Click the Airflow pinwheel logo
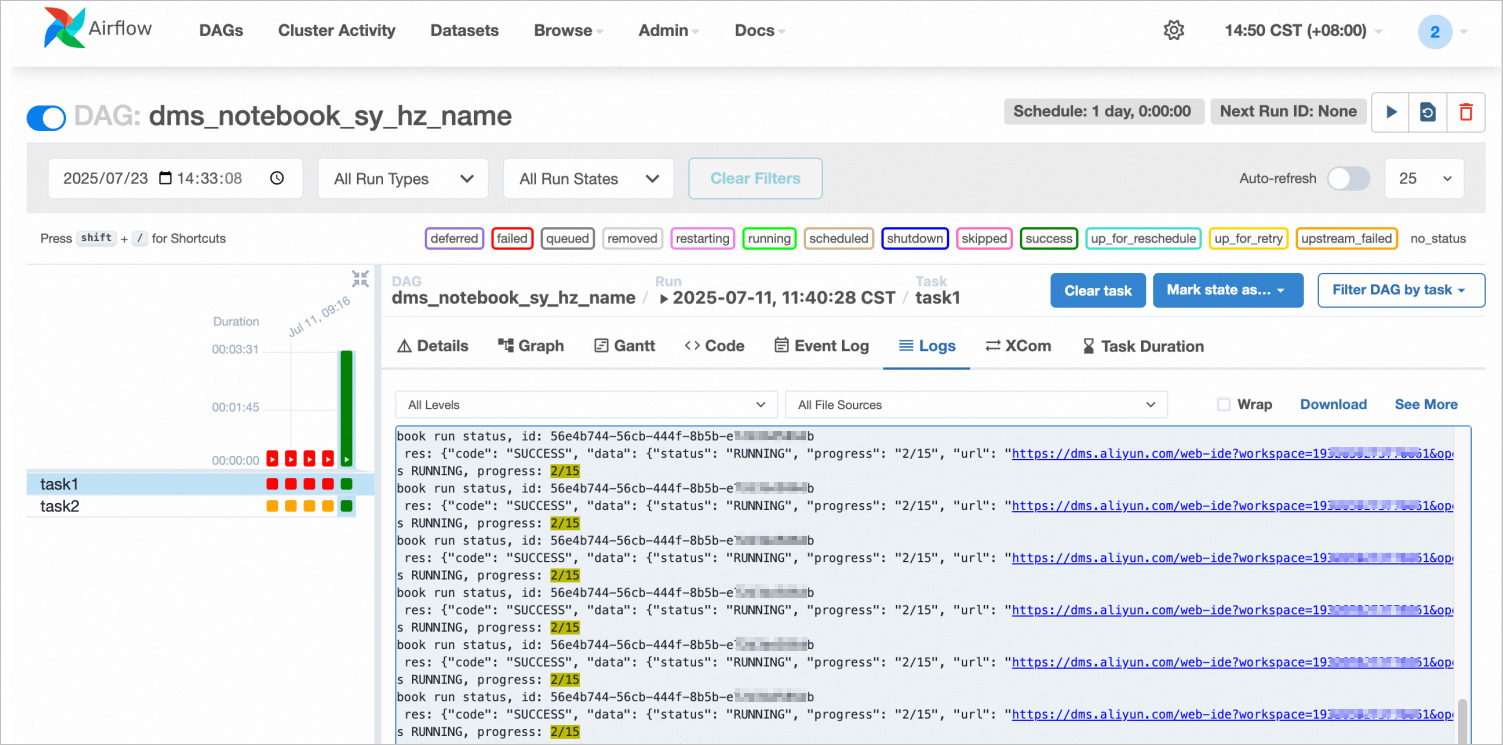This screenshot has height=745, width=1503. [x=64, y=28]
